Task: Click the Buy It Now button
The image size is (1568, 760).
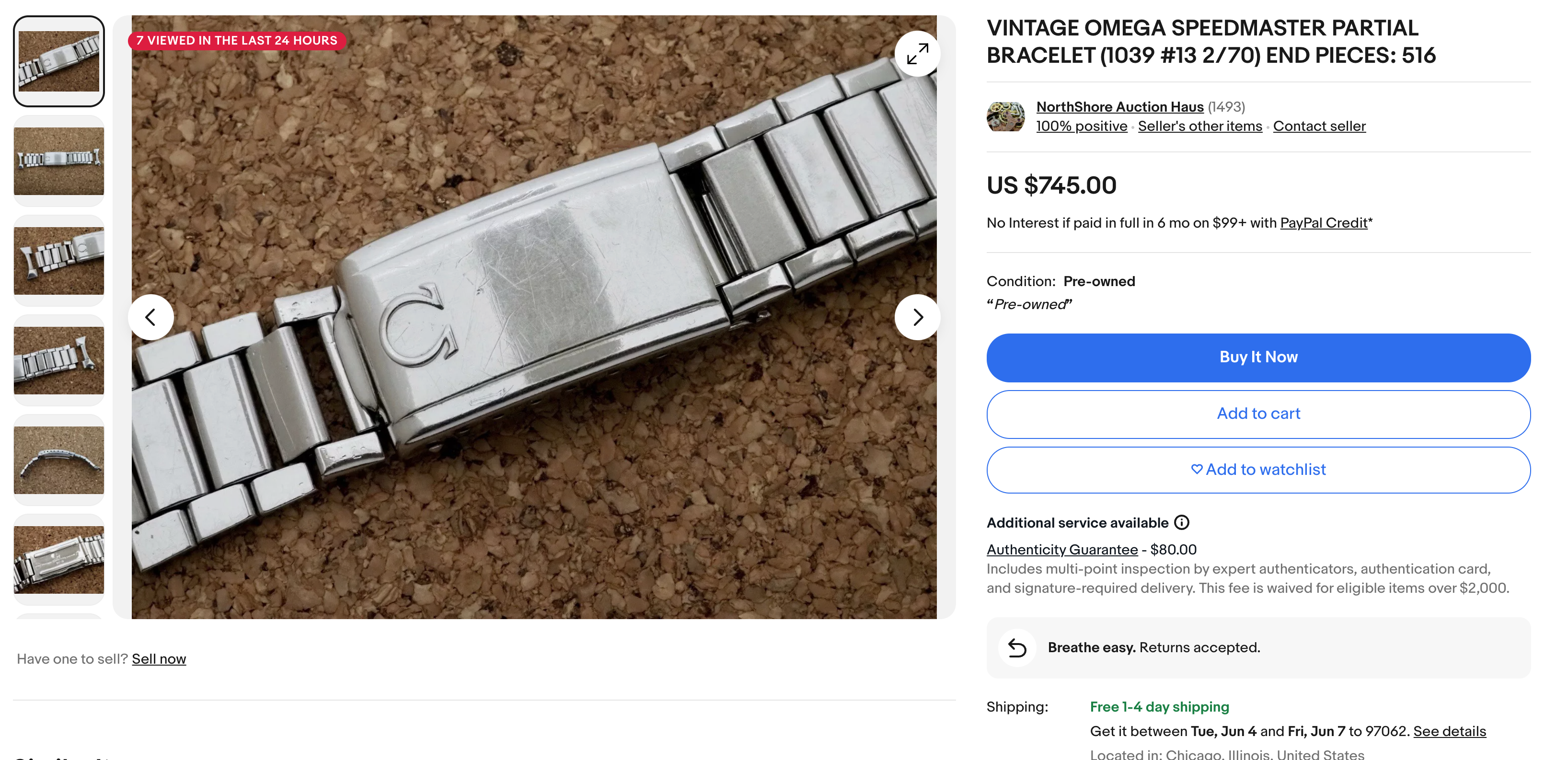Action: 1258,357
